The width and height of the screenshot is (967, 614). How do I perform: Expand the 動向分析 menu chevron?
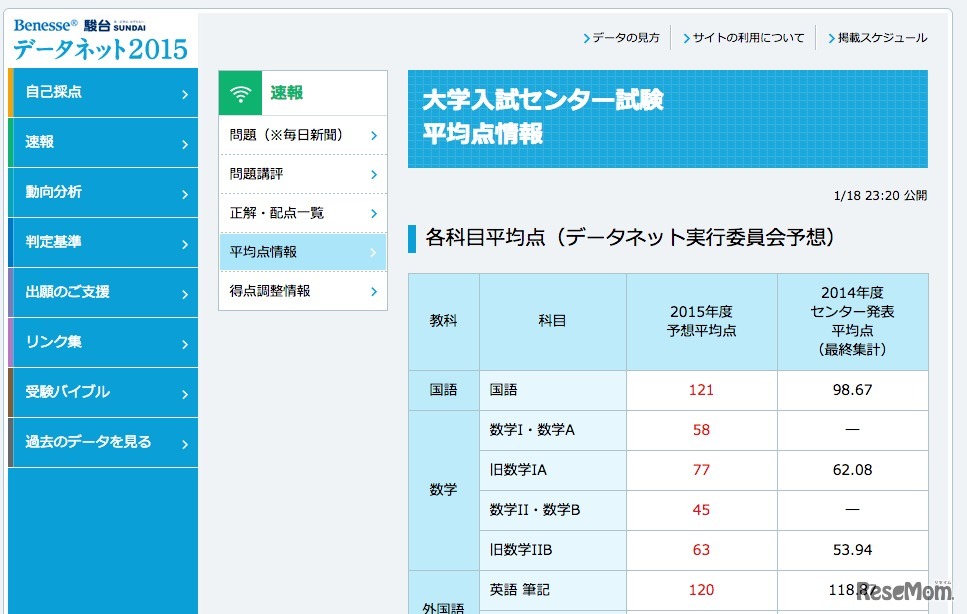(x=185, y=192)
